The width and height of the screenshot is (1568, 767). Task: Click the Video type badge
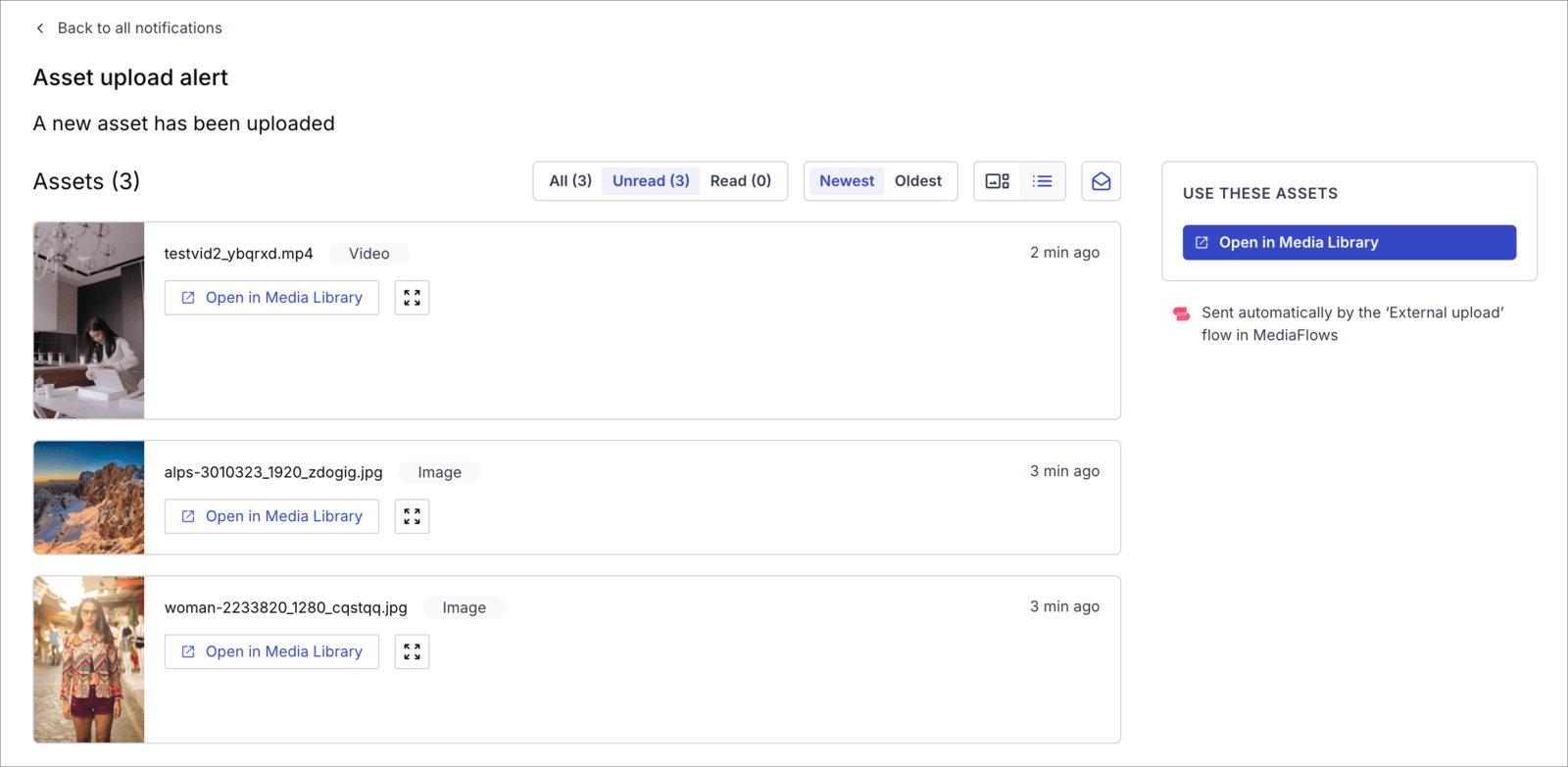[x=369, y=254]
